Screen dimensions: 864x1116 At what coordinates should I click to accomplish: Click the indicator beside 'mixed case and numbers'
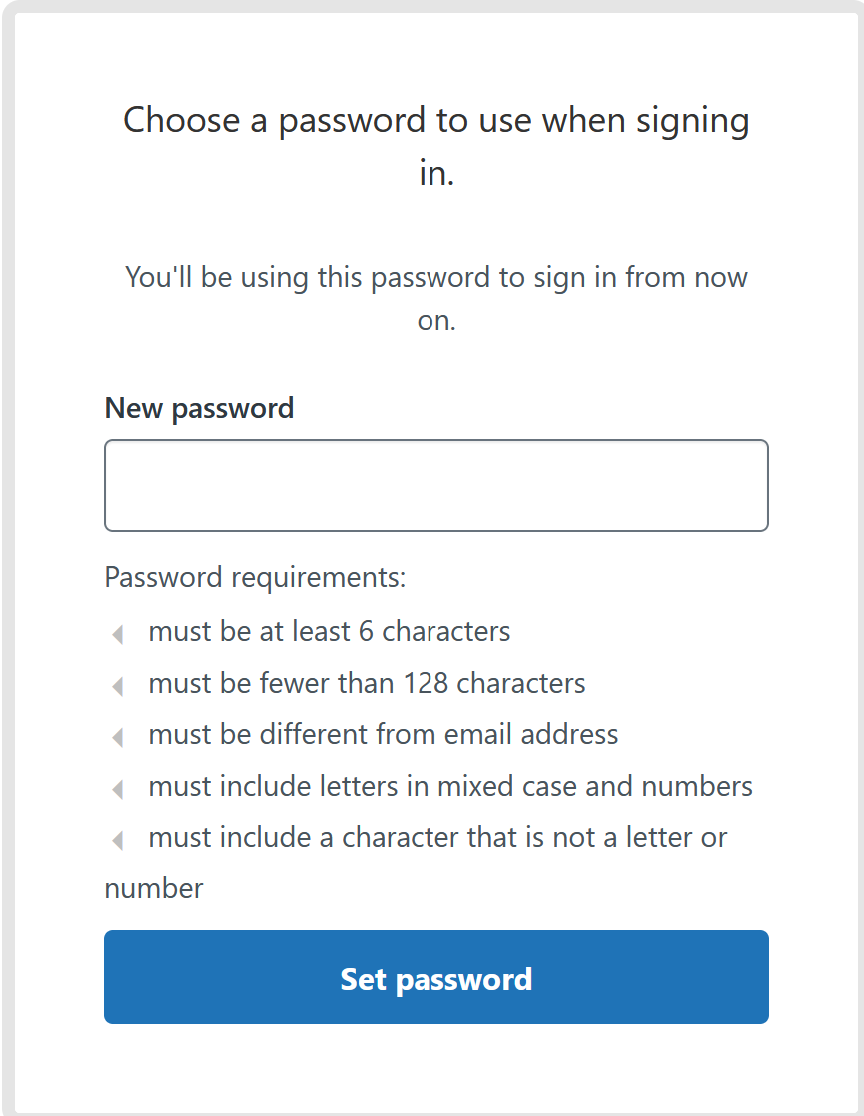pyautogui.click(x=118, y=789)
